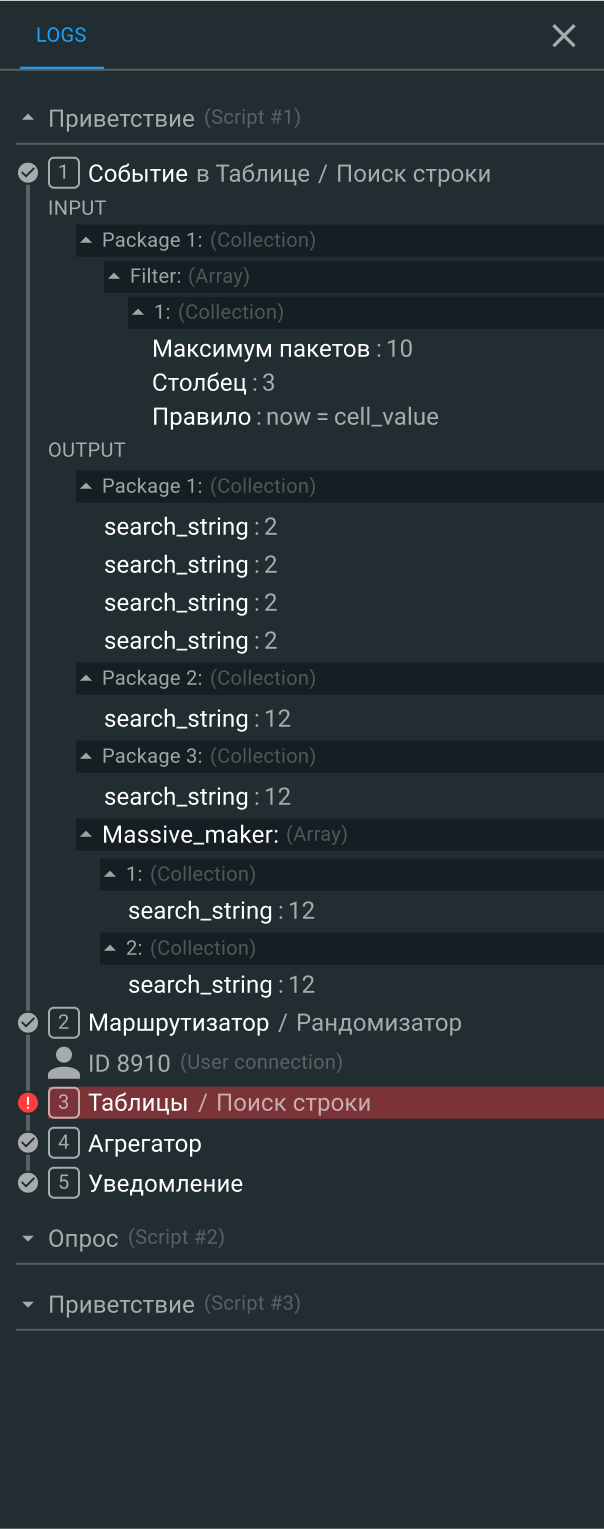
Task: Click step number 3 badge on red row
Action: click(x=64, y=1103)
